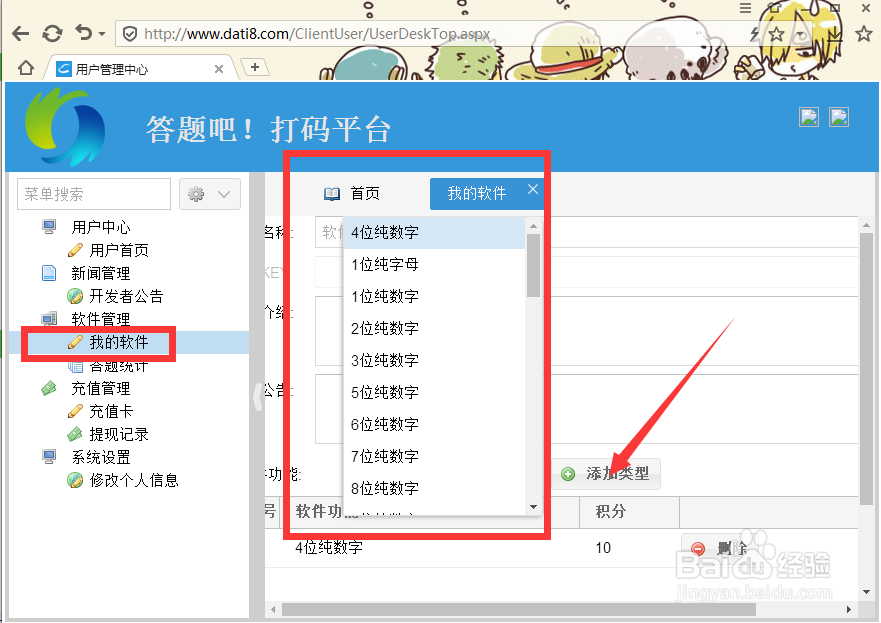
Task: Click globe icon beside 开发者公告
Action: click(x=75, y=296)
